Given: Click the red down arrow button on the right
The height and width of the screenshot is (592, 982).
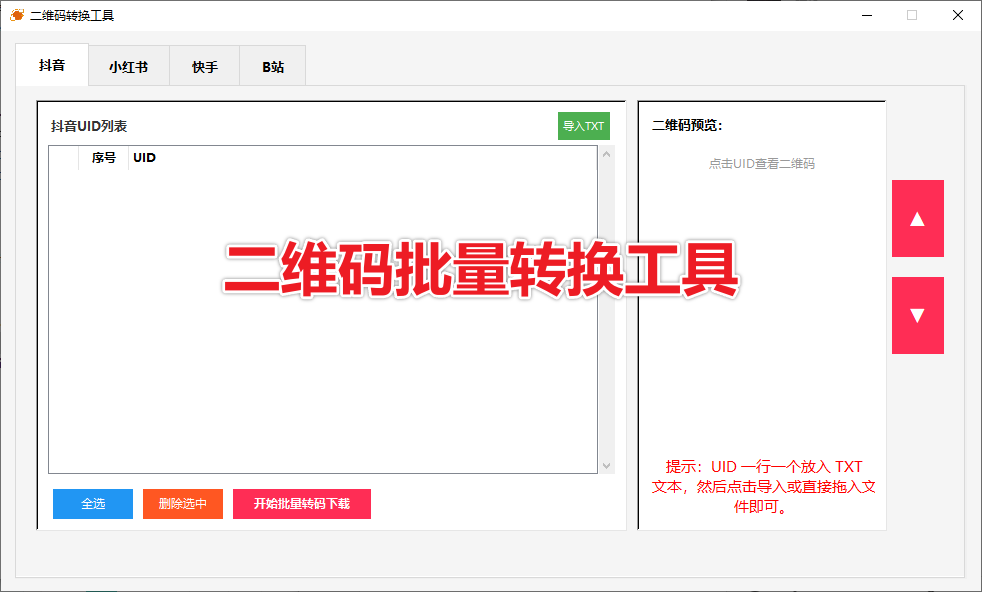Looking at the screenshot, I should pyautogui.click(x=917, y=315).
